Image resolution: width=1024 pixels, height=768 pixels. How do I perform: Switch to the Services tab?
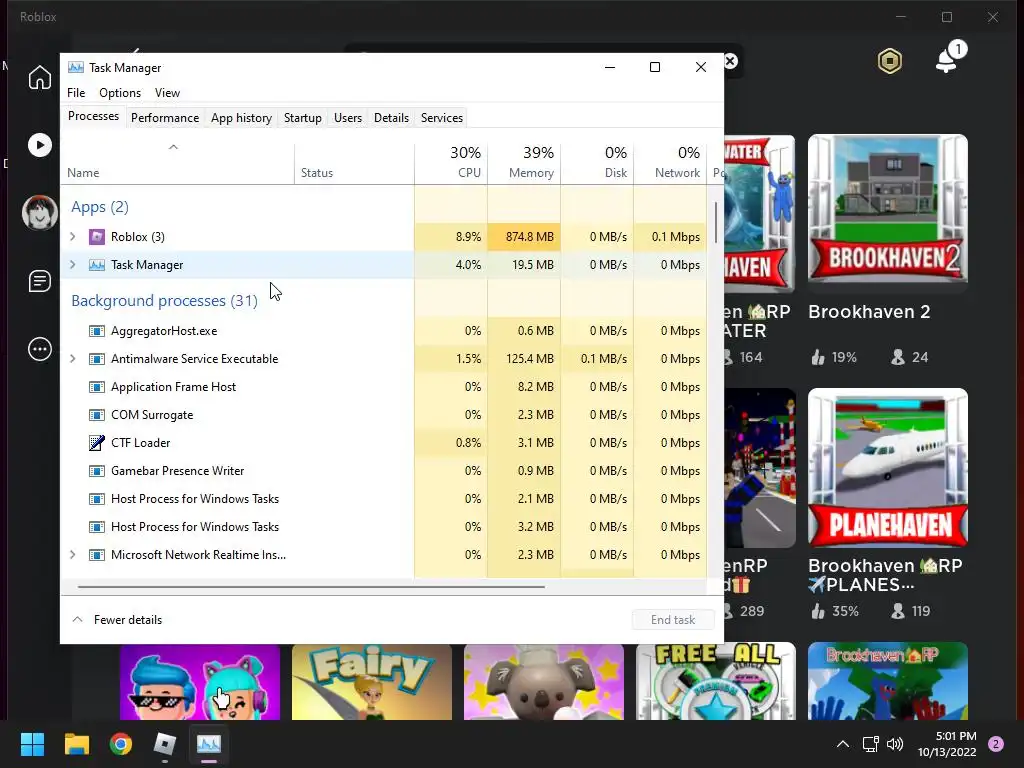pos(441,118)
